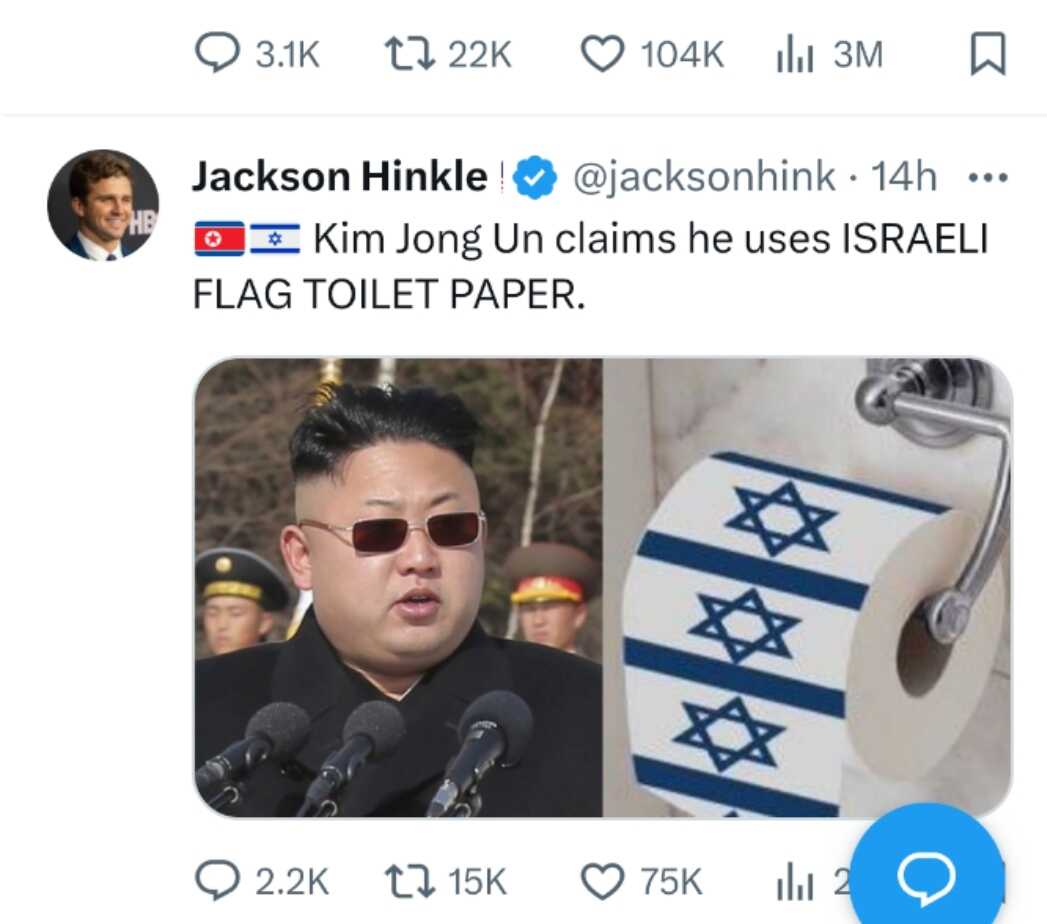Image resolution: width=1047 pixels, height=924 pixels.
Task: Open the flag toilet paper image
Action: (x=808, y=588)
